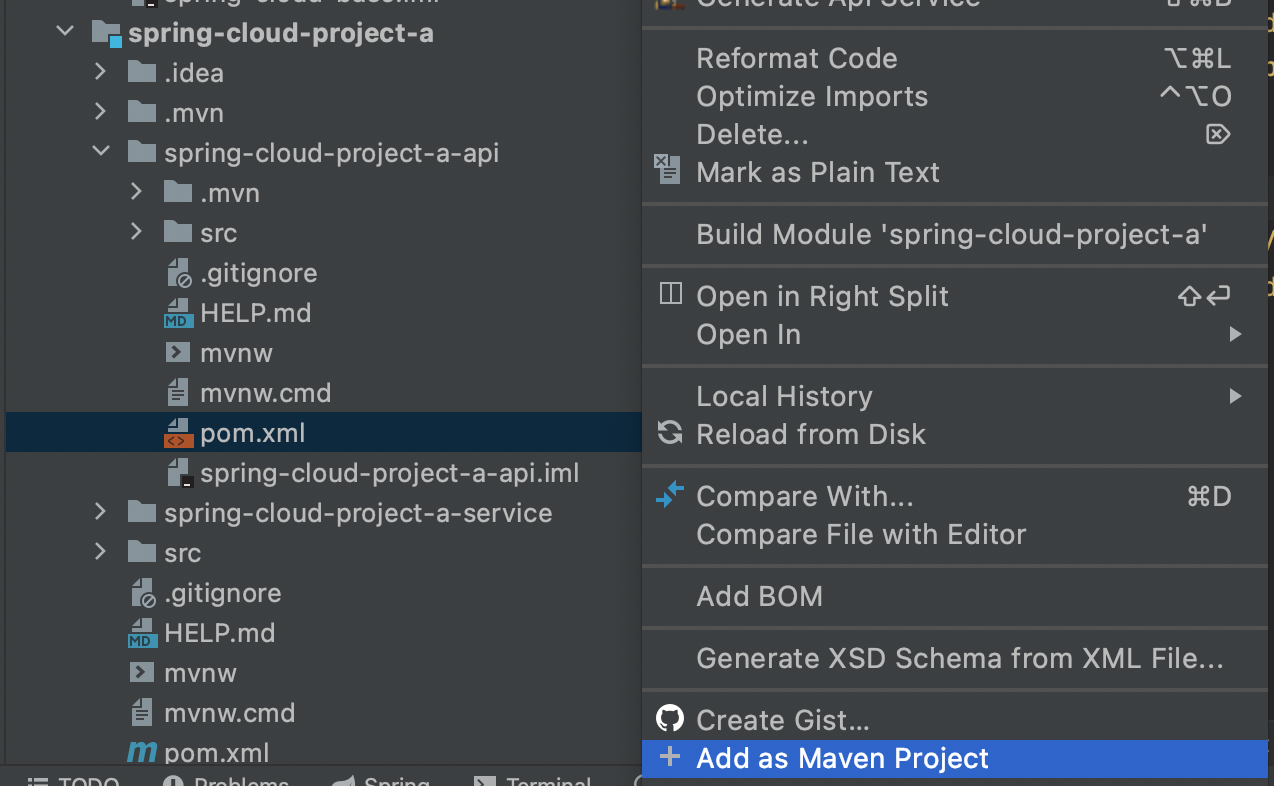1274x786 pixels.
Task: Click the Markdown icon of api HELP.md
Action: click(x=178, y=313)
